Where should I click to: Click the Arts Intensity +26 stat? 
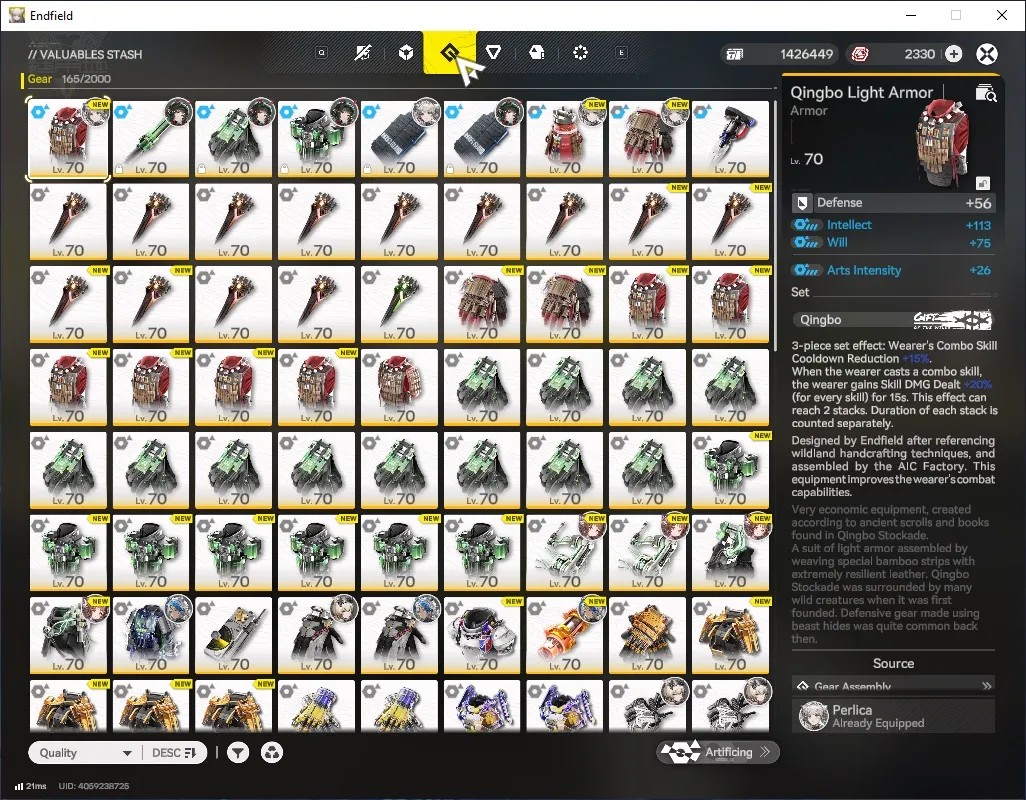click(893, 270)
